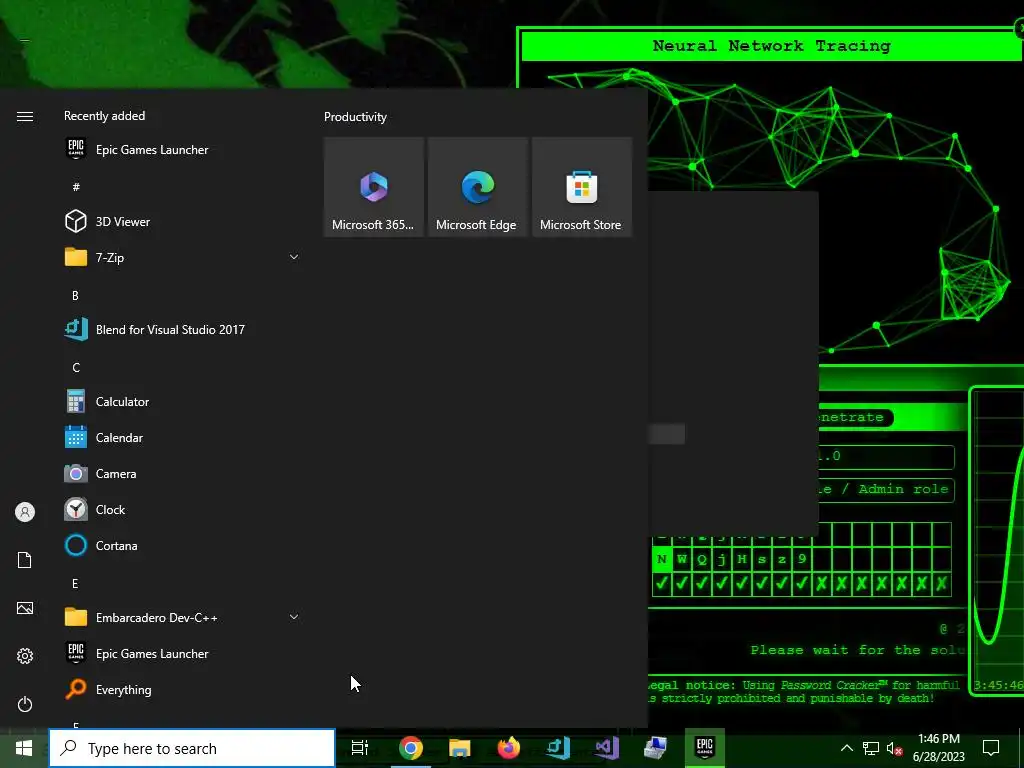Screen dimensions: 1024x768
Task: Click the Admin role field in cracker window
Action: 887,489
